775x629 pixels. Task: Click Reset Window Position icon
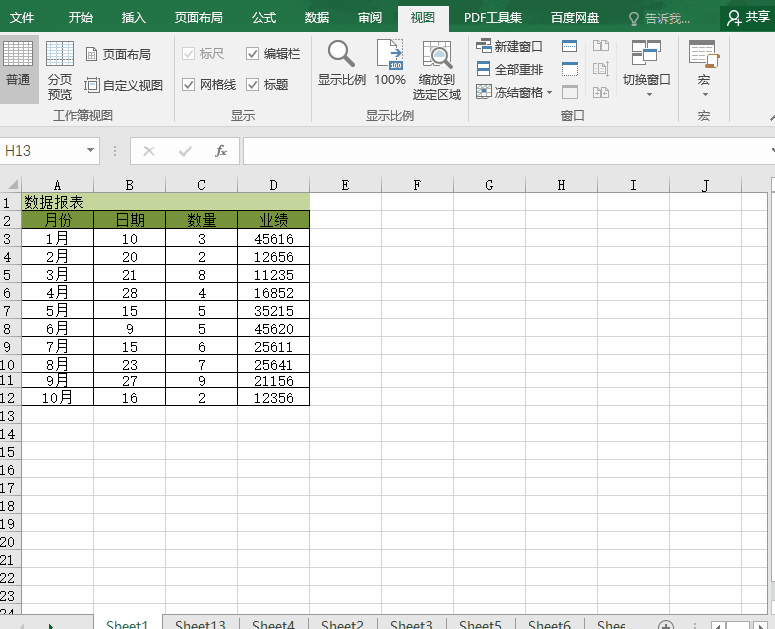pyautogui.click(x=601, y=92)
